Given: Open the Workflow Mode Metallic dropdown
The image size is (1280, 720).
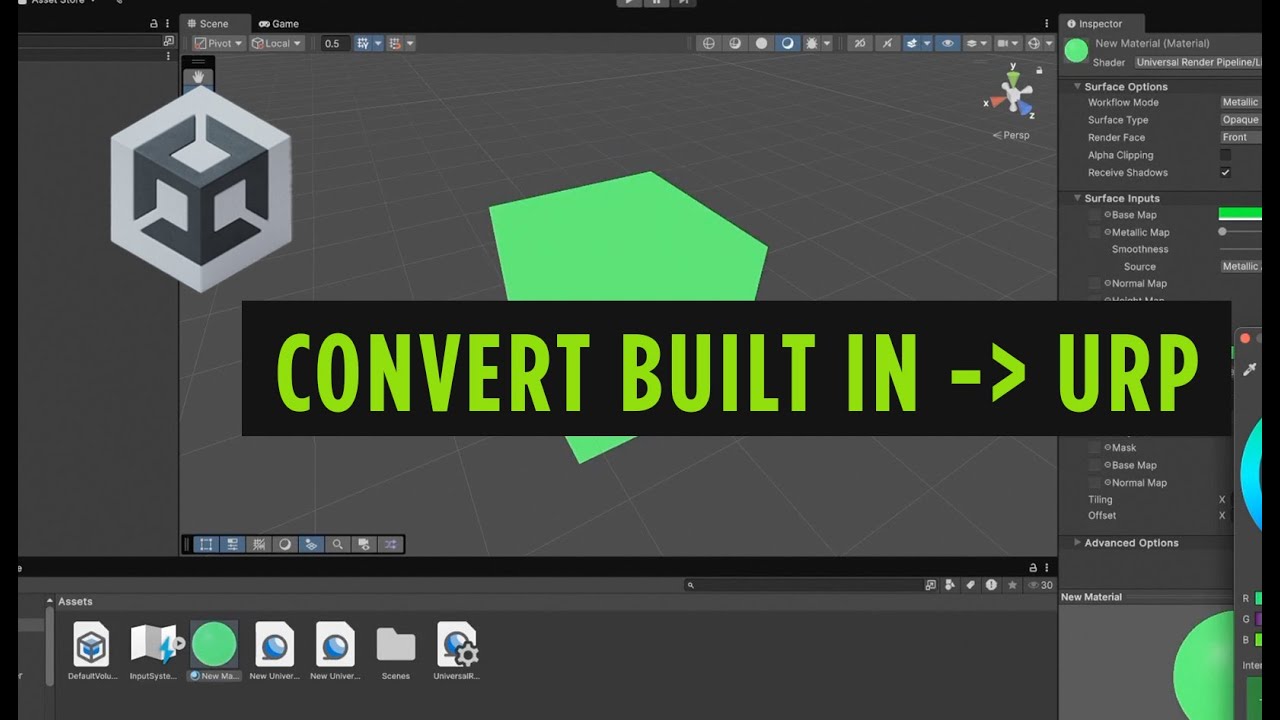Looking at the screenshot, I should [x=1240, y=102].
